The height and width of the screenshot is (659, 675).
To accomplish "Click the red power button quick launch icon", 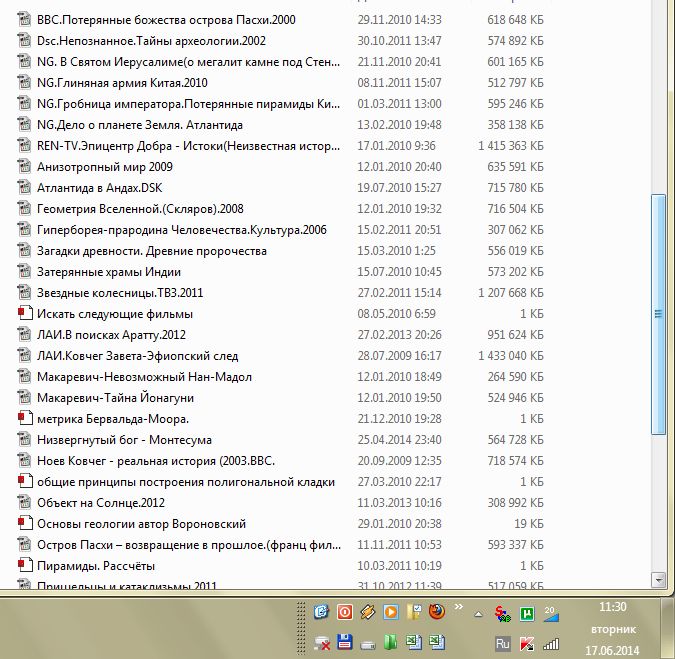I will [x=345, y=611].
